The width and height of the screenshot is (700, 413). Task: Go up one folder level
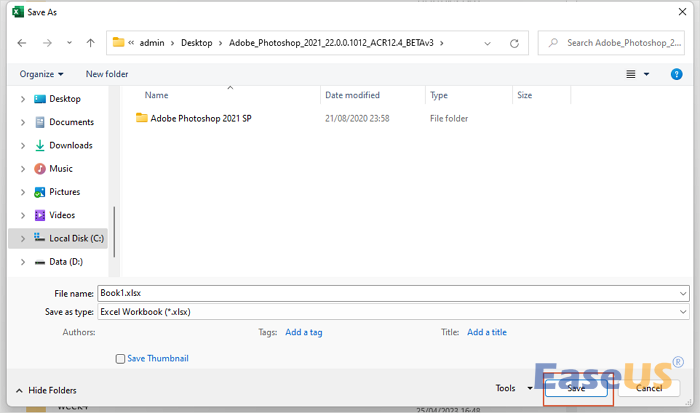pos(91,43)
